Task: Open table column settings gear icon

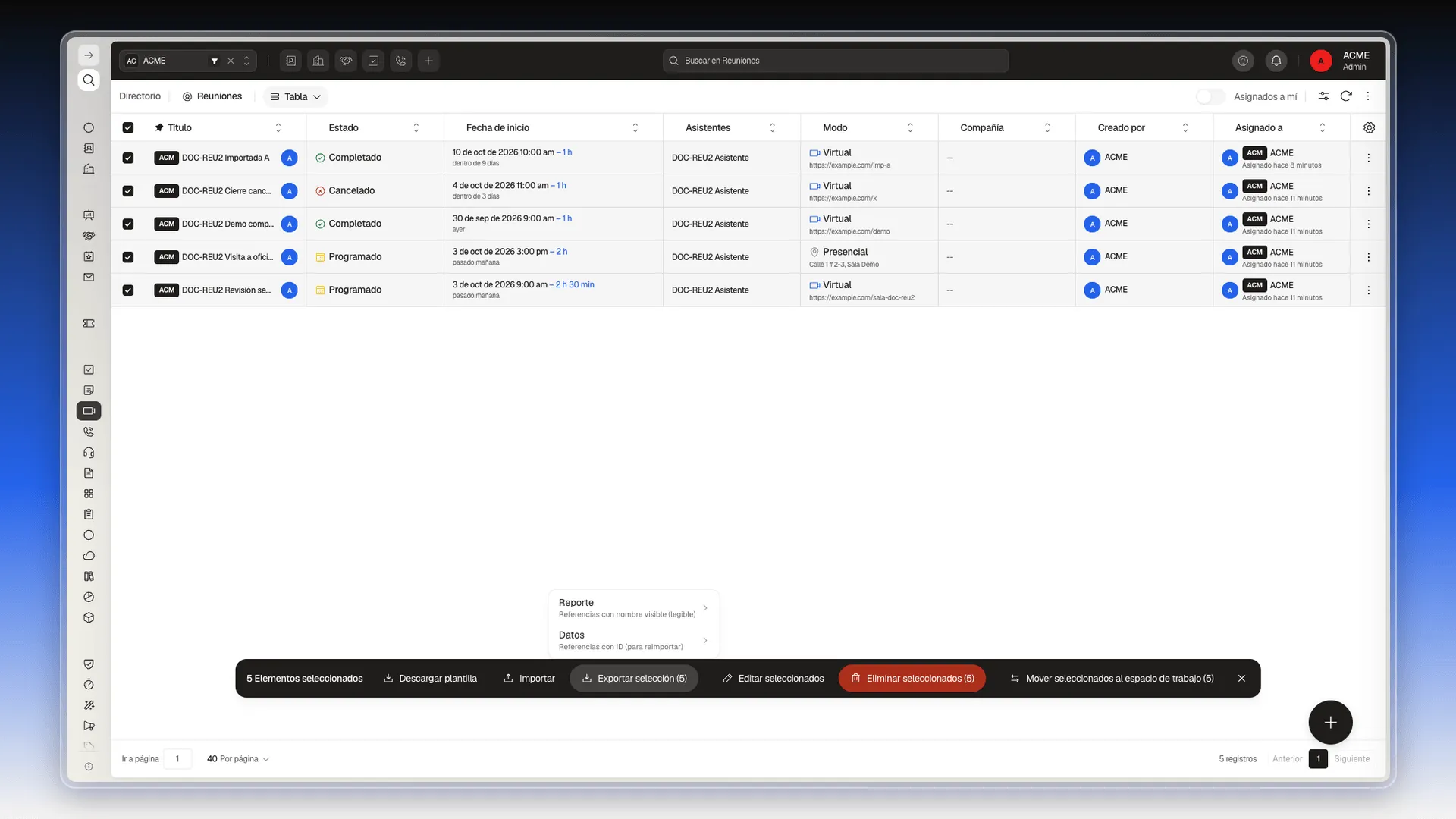Action: pyautogui.click(x=1369, y=127)
